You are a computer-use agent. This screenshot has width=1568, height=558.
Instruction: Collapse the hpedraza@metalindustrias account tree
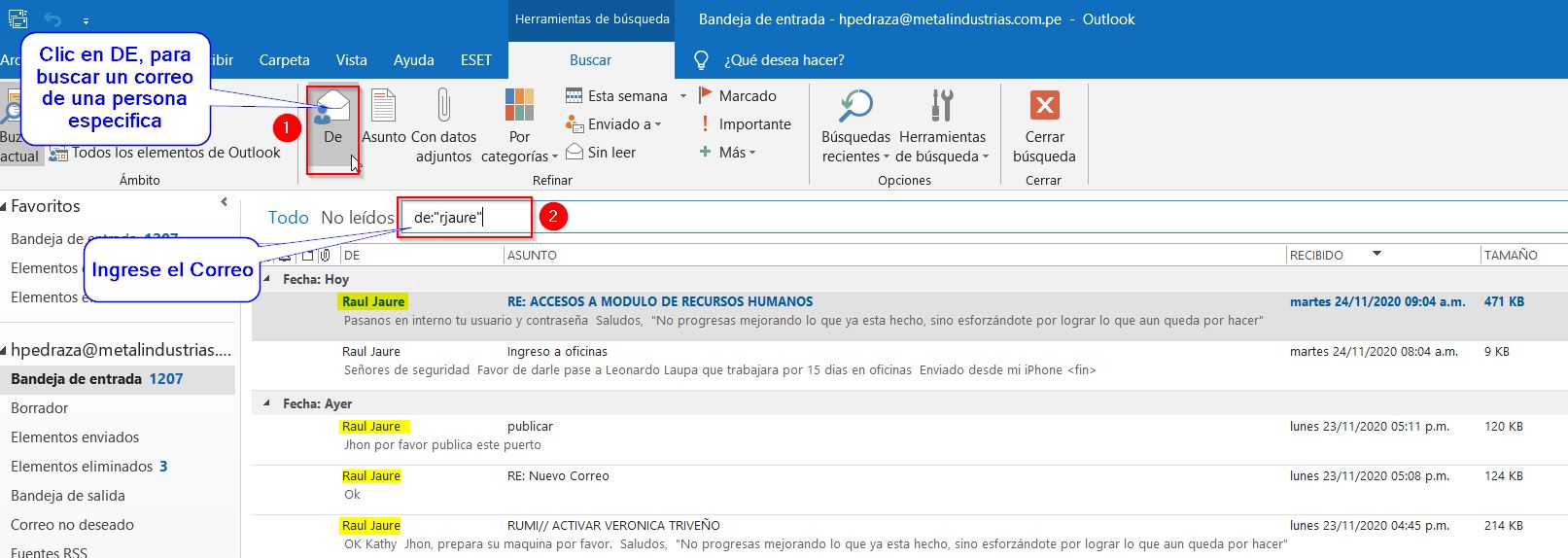[4, 350]
